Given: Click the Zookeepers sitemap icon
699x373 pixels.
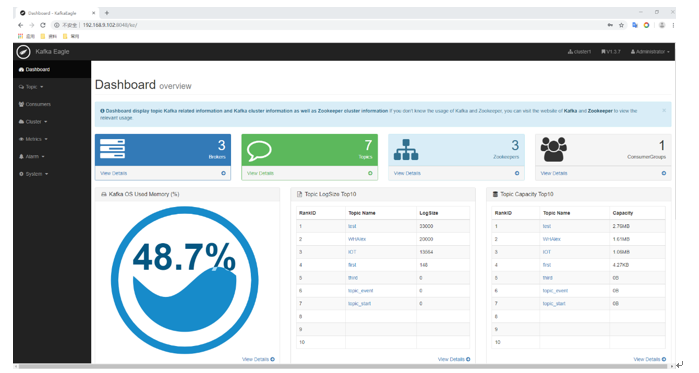Looking at the screenshot, I should pos(406,149).
